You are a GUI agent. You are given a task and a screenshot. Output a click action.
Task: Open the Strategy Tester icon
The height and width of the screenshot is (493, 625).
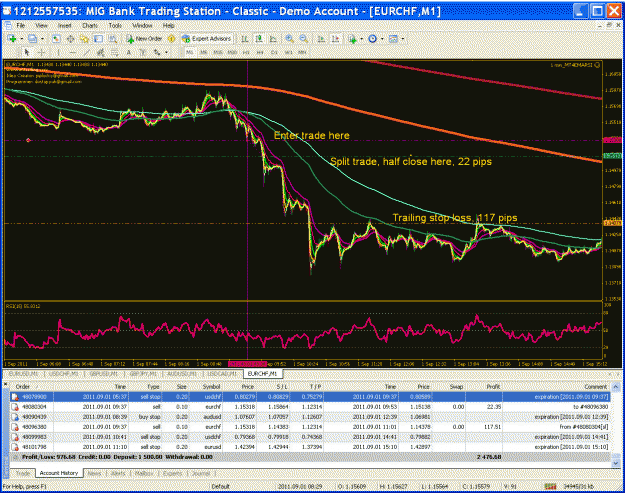click(x=113, y=39)
